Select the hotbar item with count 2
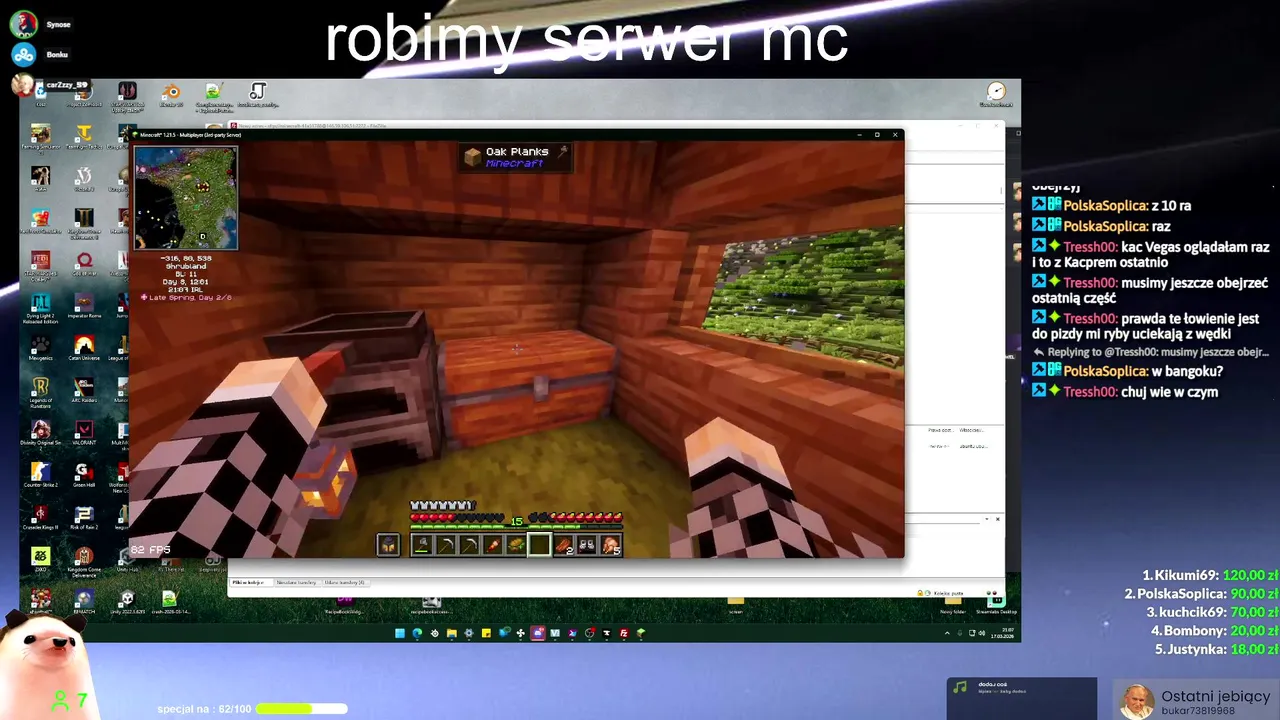The height and width of the screenshot is (720, 1280). tap(563, 545)
